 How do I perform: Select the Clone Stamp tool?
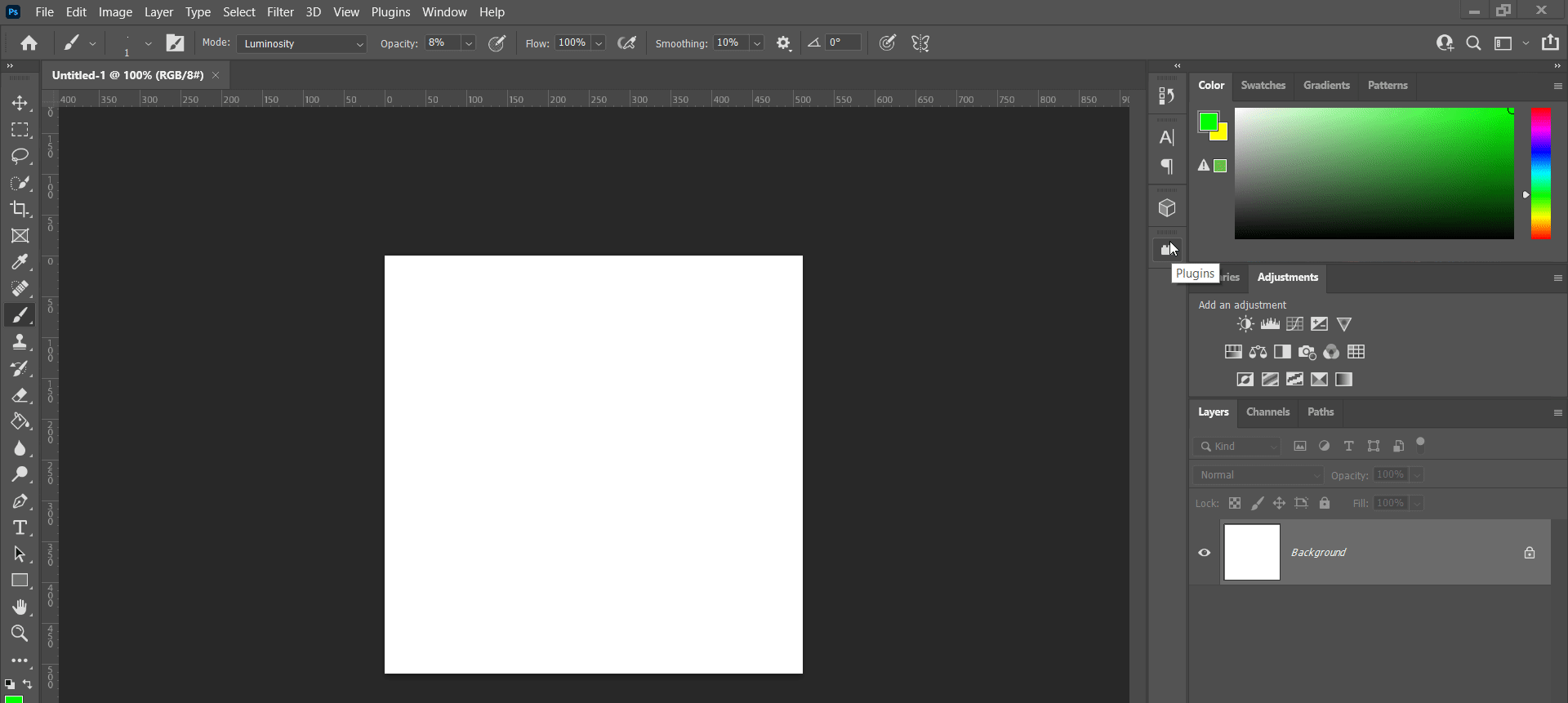20,342
